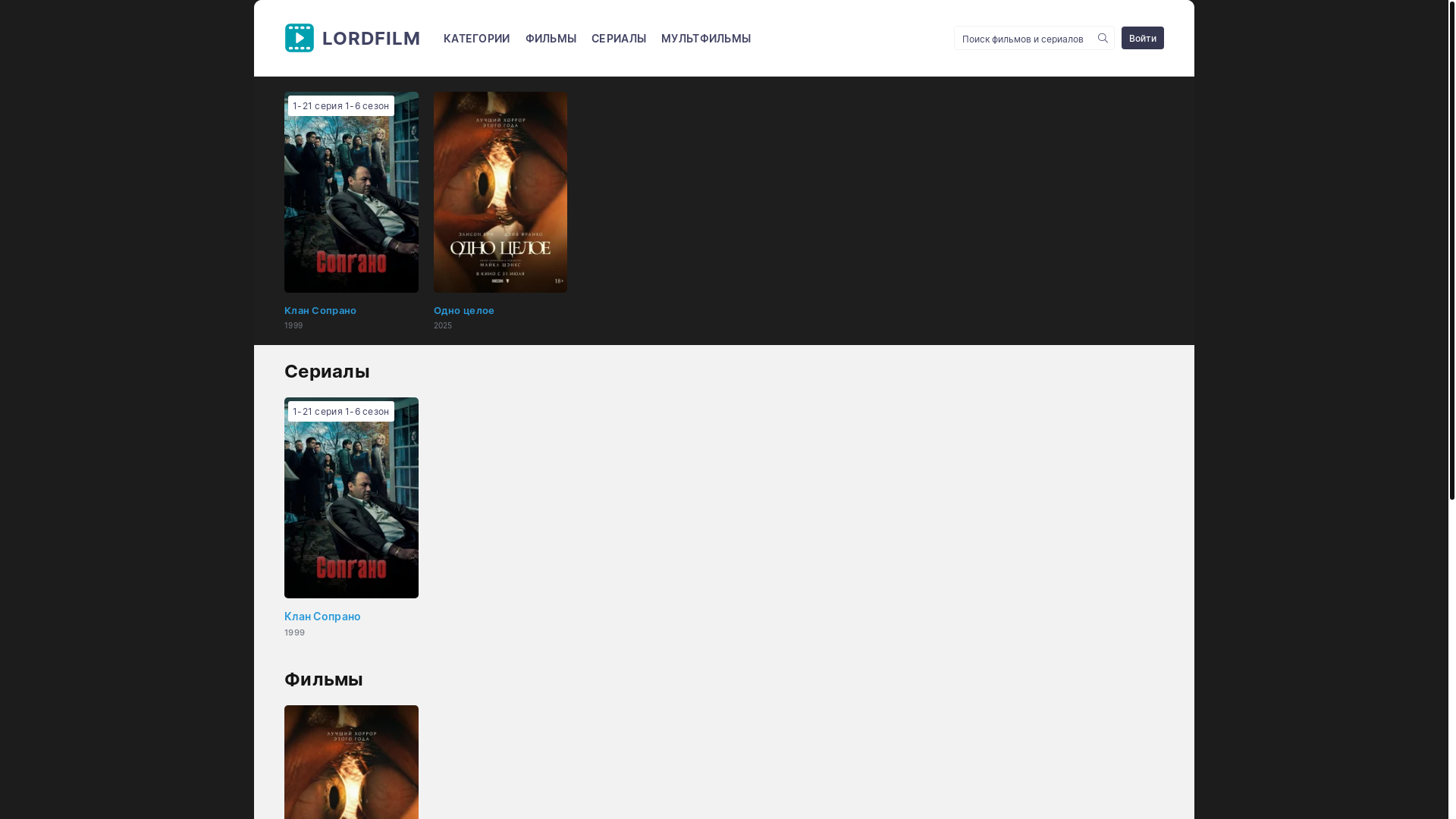Click the 1999 year under top Клан Сопрано

[x=293, y=326]
